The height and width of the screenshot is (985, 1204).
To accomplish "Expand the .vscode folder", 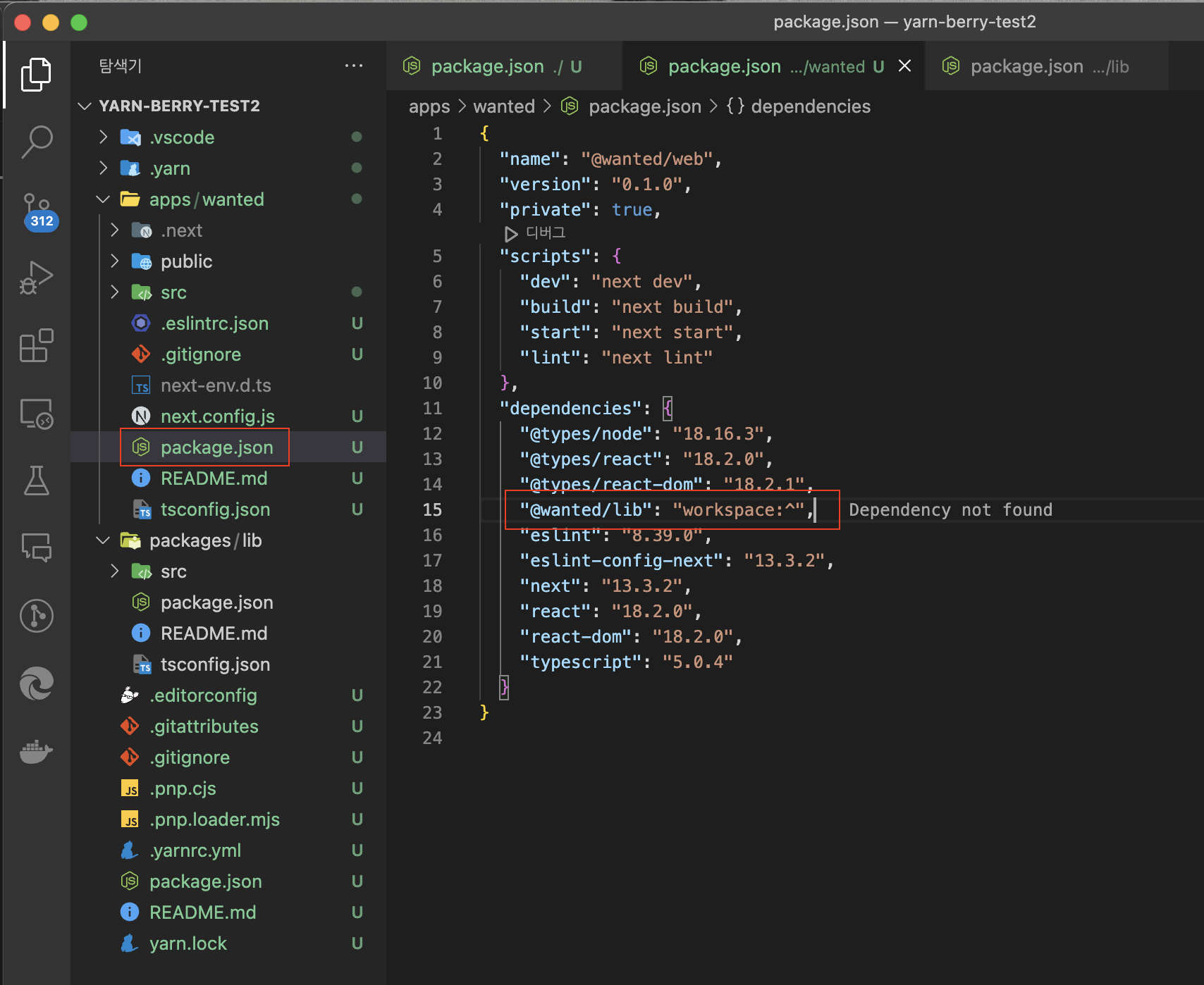I will [x=228, y=137].
